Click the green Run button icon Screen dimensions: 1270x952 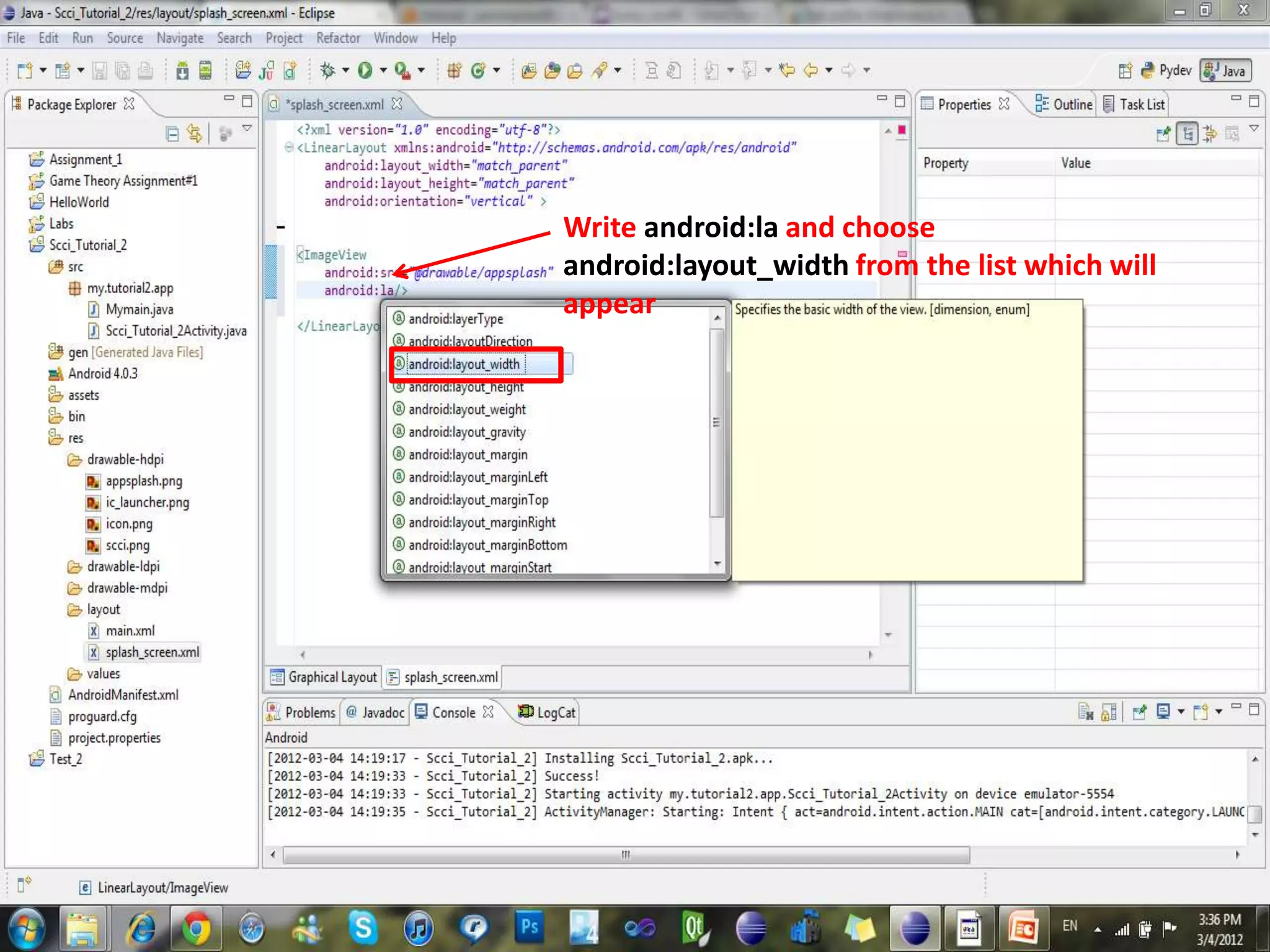(x=365, y=71)
